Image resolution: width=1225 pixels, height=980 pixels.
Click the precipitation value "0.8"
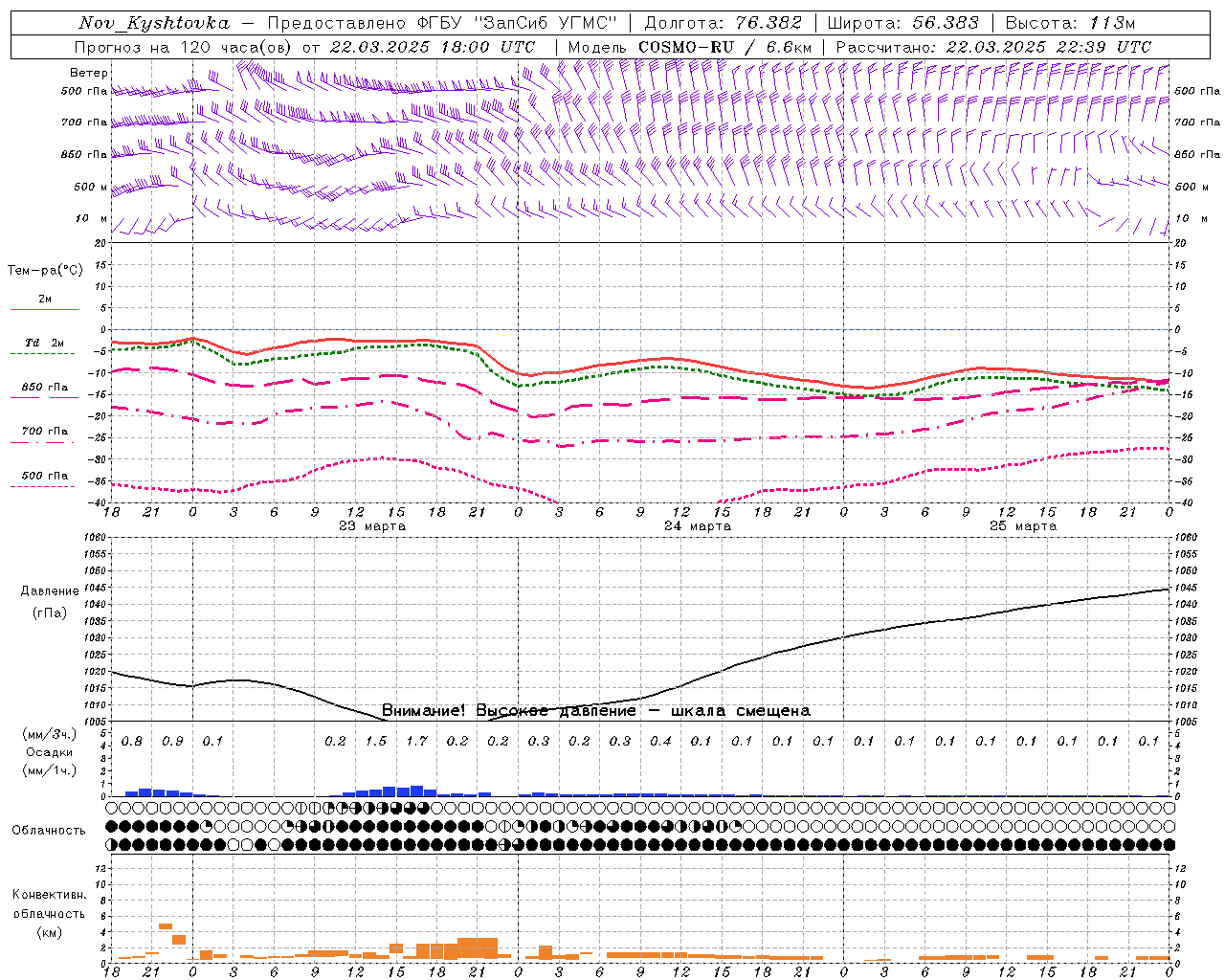click(x=132, y=741)
